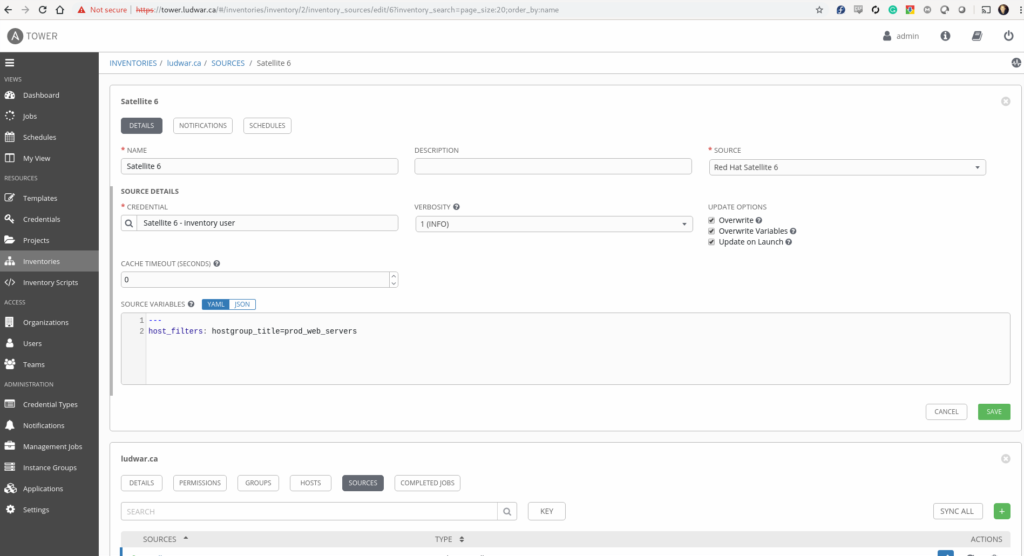Toggle the Overwrite checkbox

(712, 220)
